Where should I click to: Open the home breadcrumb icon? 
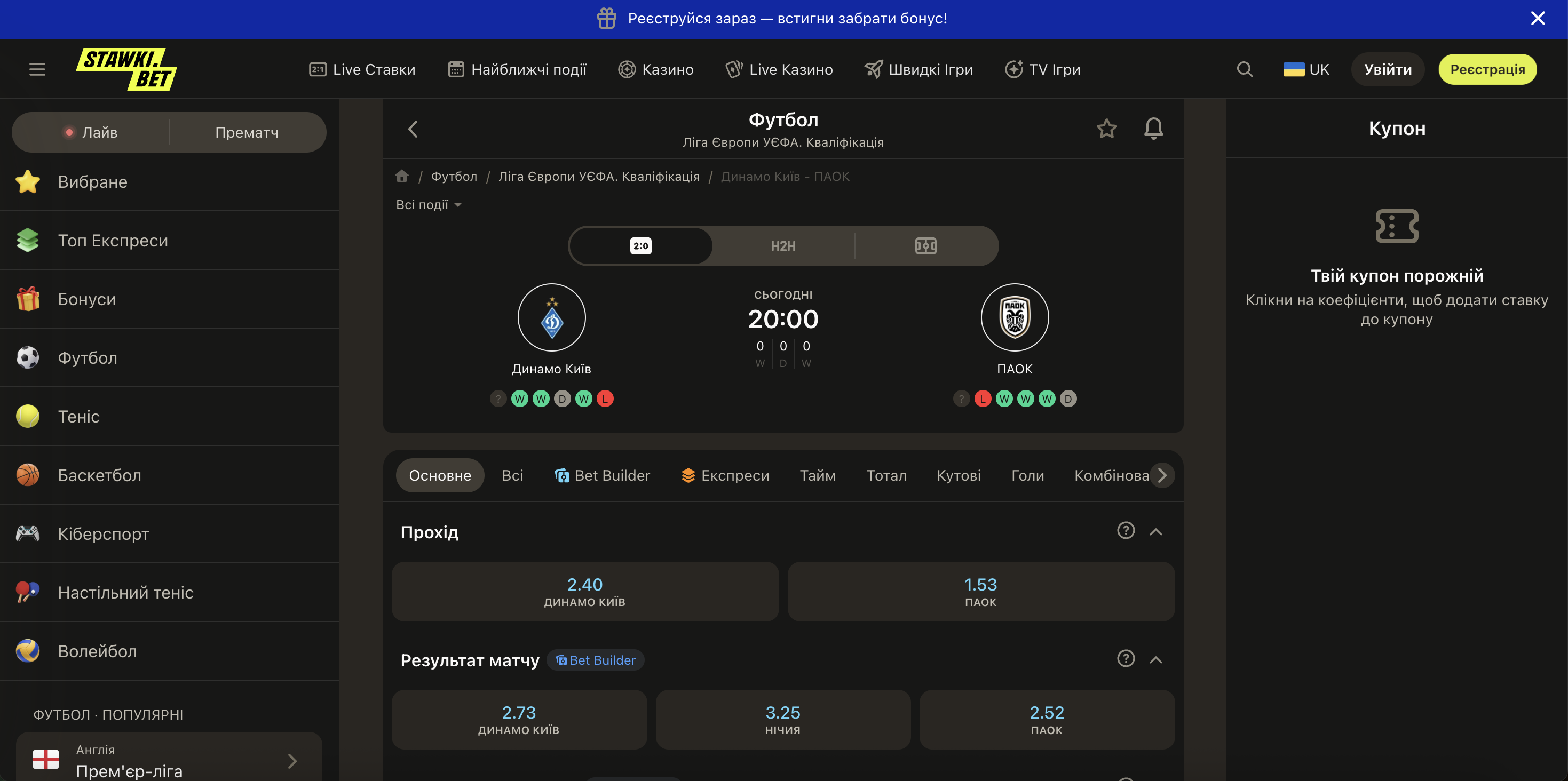click(x=402, y=177)
